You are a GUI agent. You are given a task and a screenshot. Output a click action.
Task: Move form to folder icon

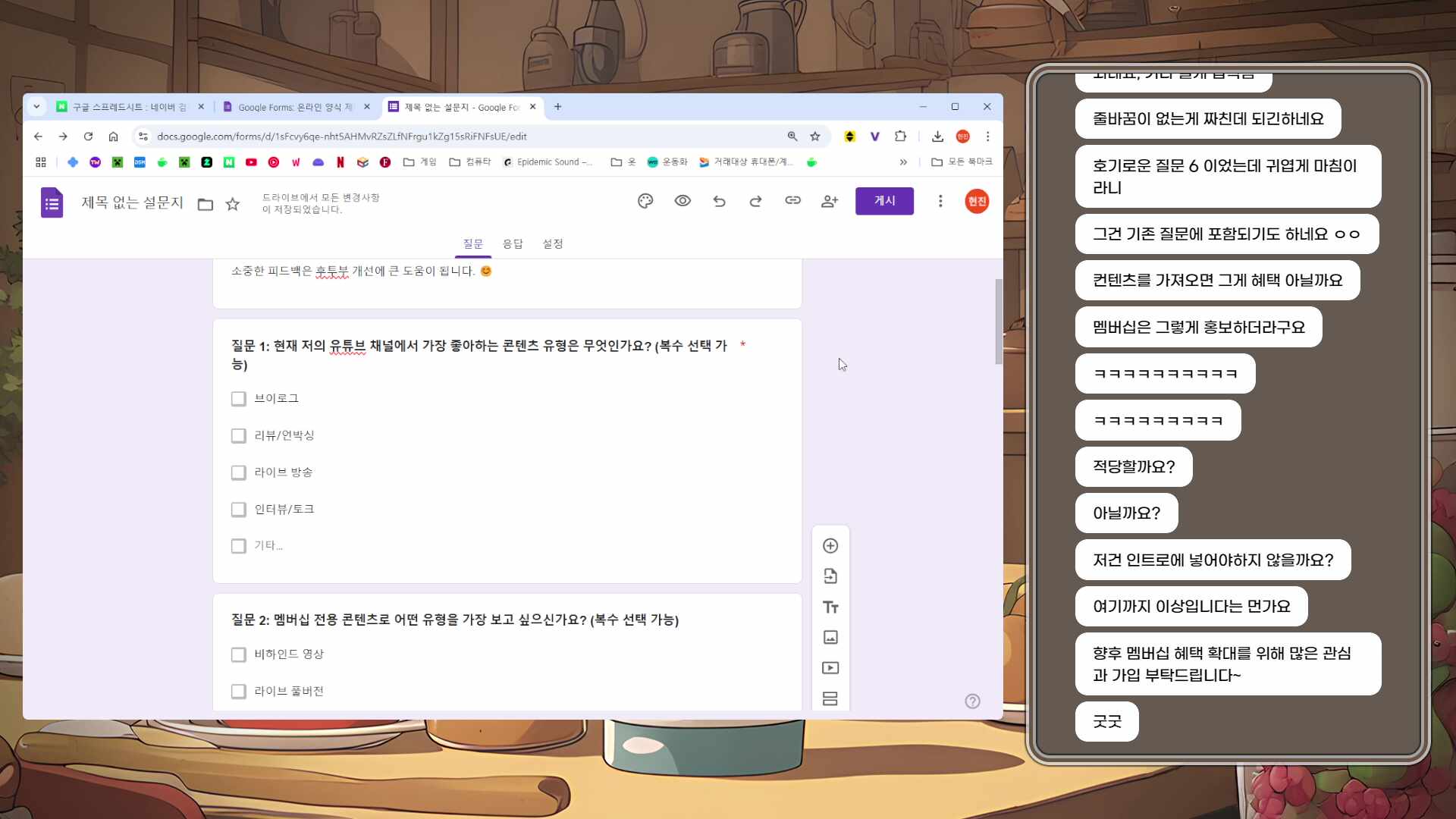(x=206, y=204)
